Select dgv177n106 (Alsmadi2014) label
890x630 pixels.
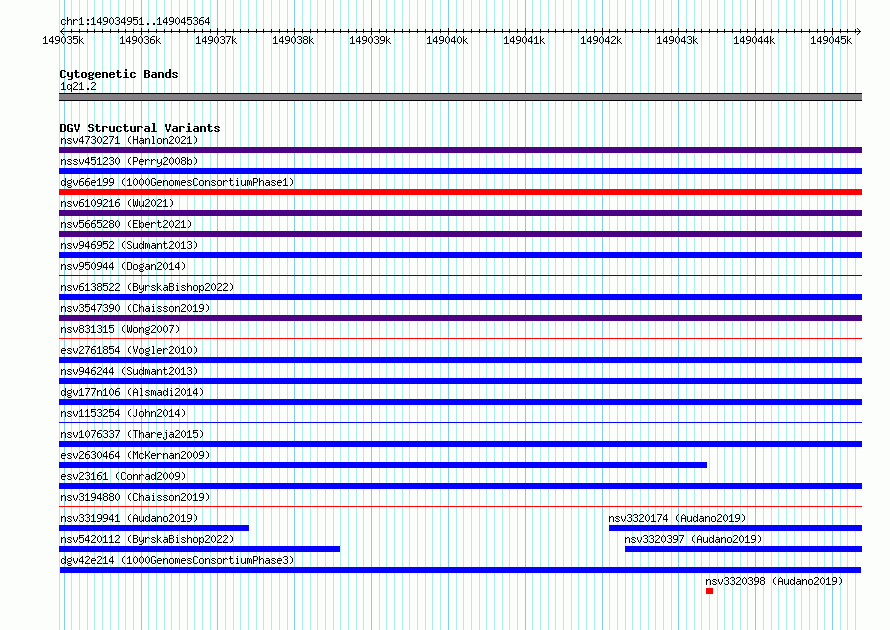132,392
